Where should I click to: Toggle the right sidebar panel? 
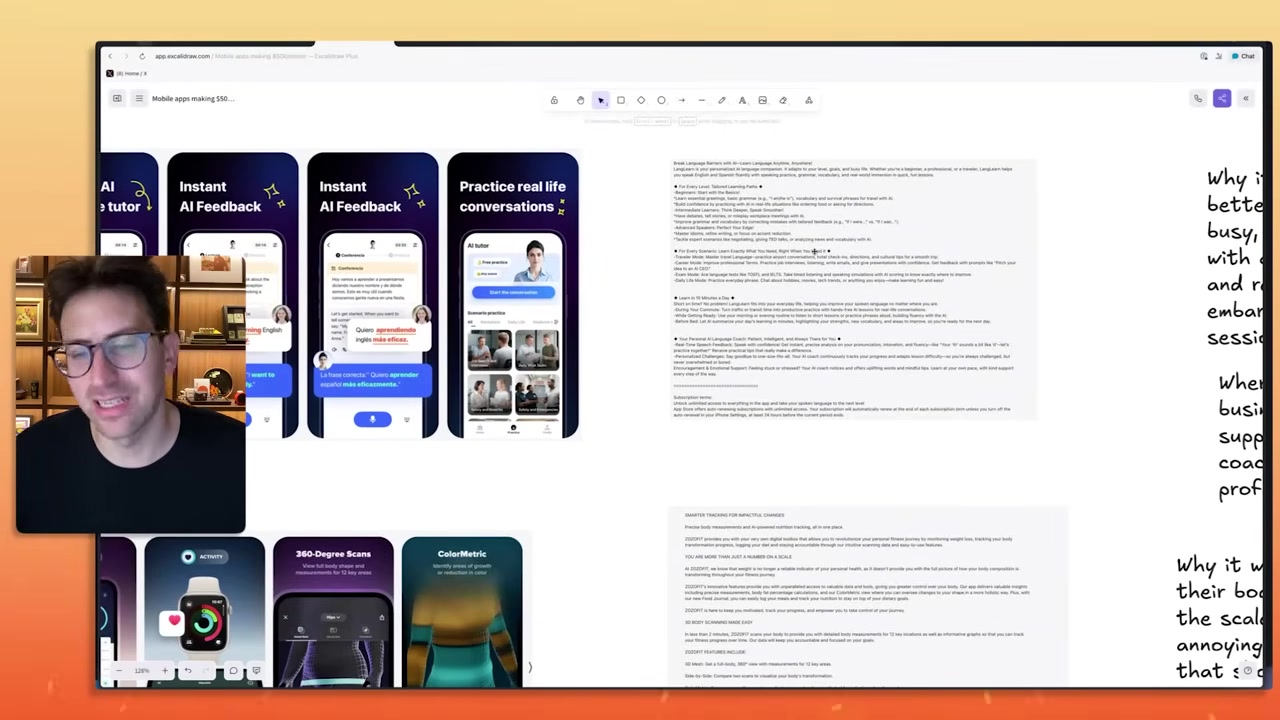click(x=1245, y=98)
